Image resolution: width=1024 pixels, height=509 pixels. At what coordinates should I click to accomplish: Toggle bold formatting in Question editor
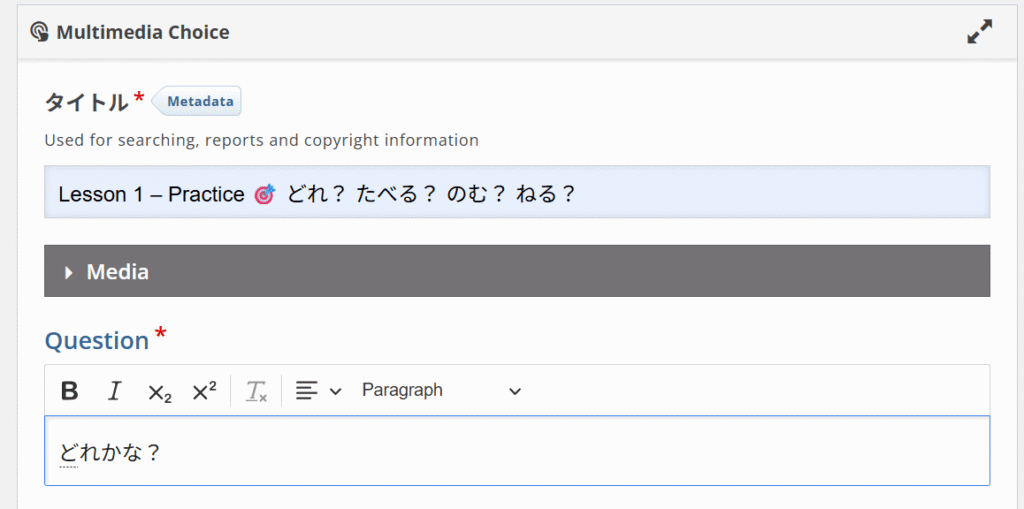69,390
